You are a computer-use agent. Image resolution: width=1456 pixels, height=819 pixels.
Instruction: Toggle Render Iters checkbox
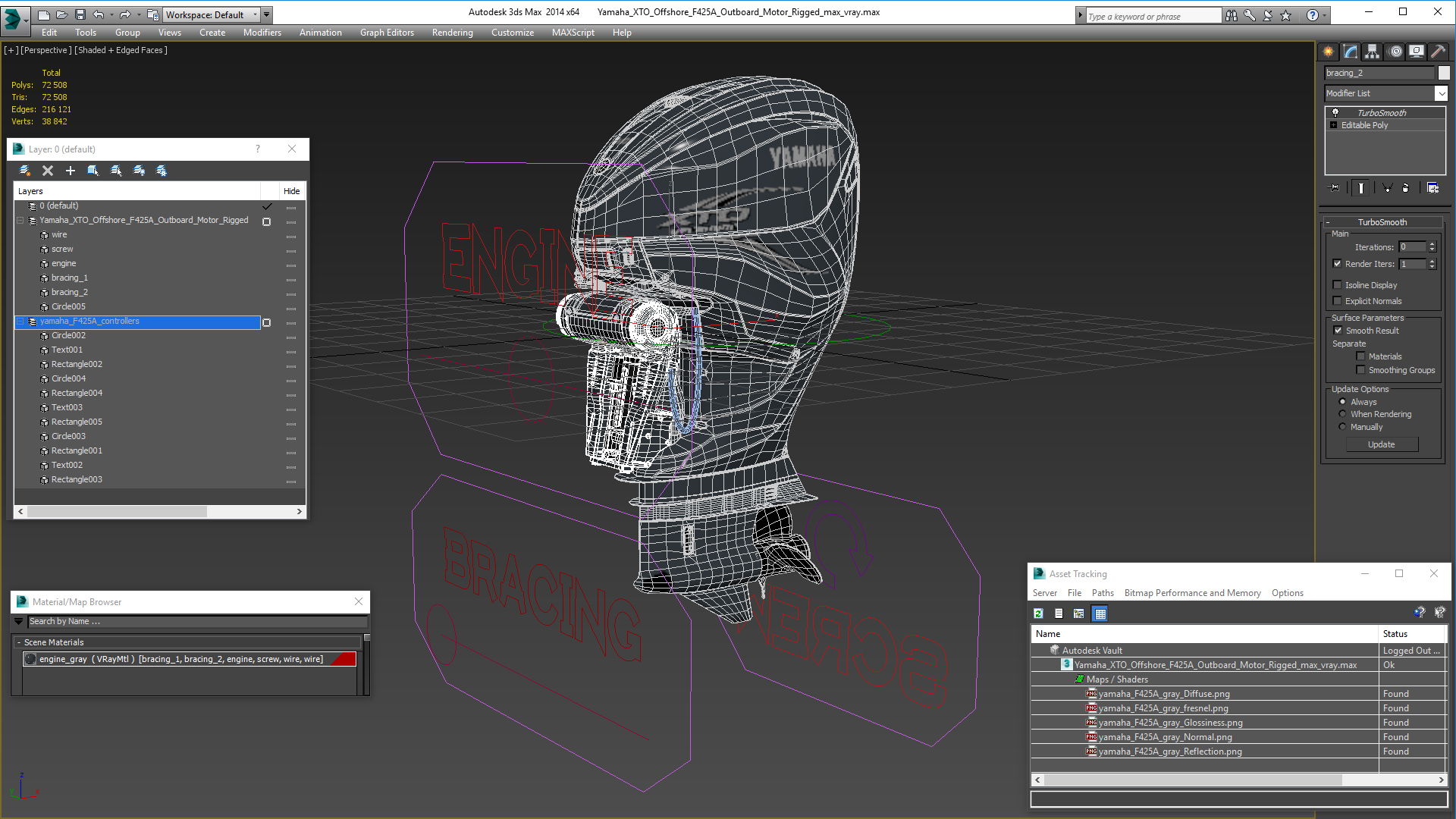[x=1338, y=264]
